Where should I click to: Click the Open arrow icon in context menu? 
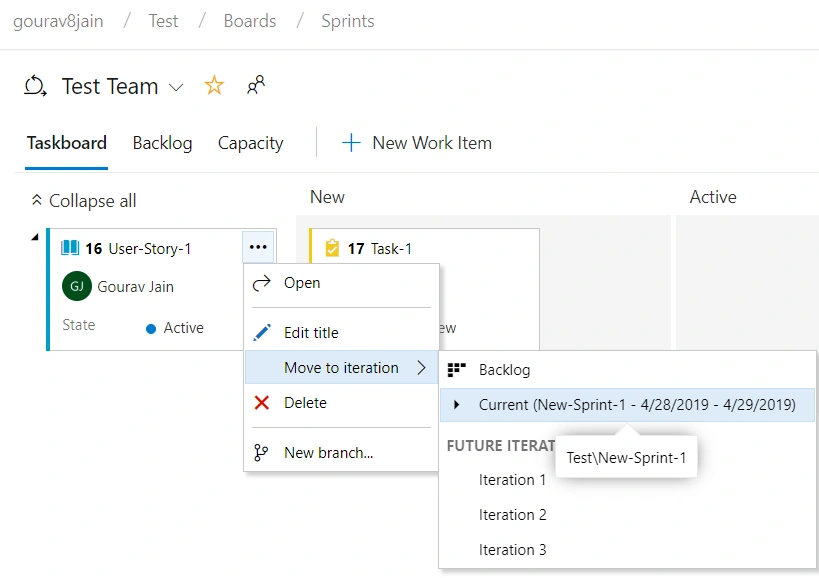[x=262, y=283]
